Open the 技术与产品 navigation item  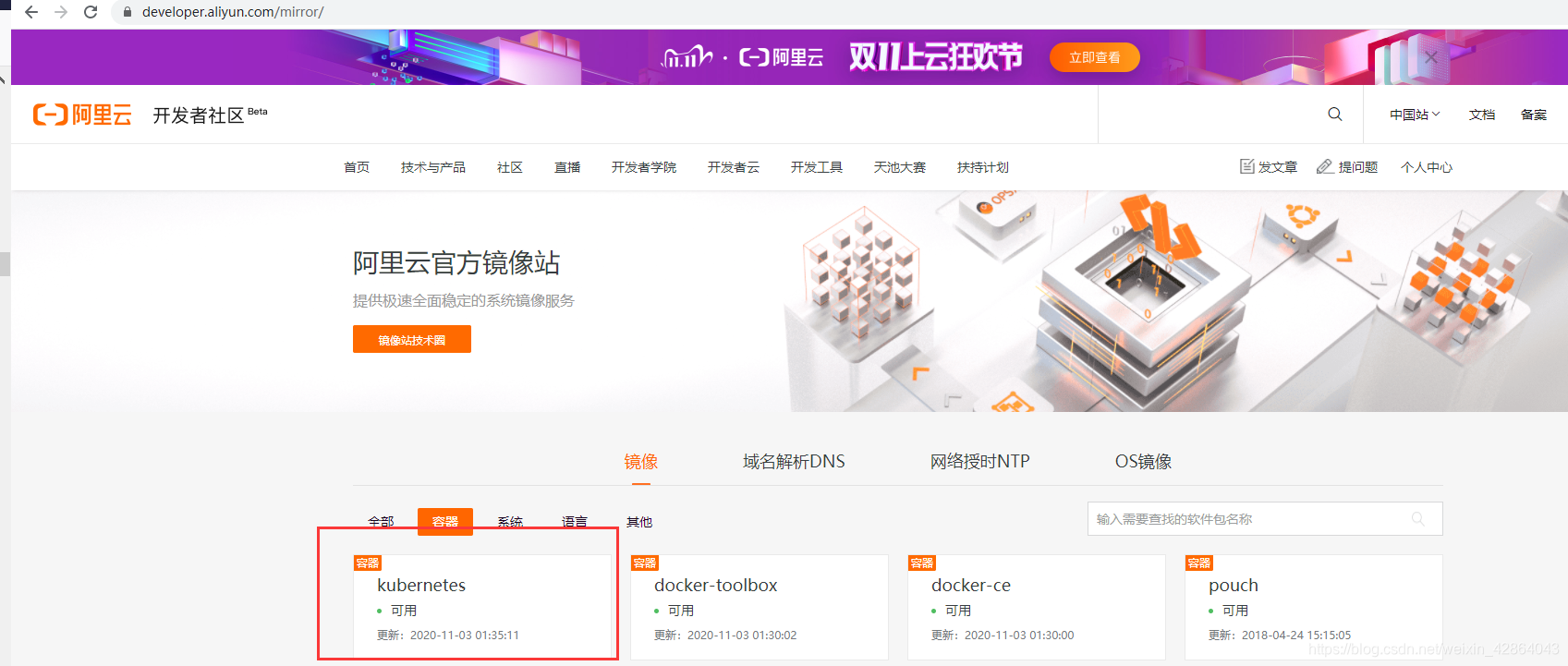pos(433,167)
